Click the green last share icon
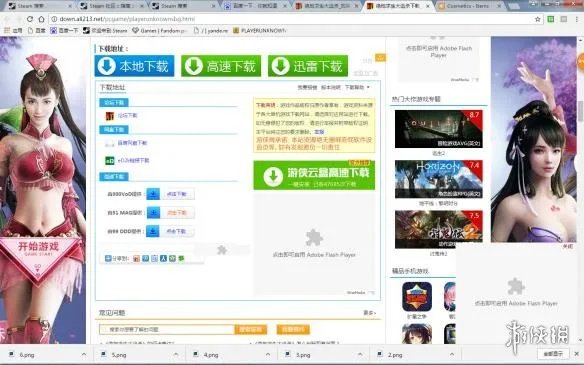 click(181, 258)
